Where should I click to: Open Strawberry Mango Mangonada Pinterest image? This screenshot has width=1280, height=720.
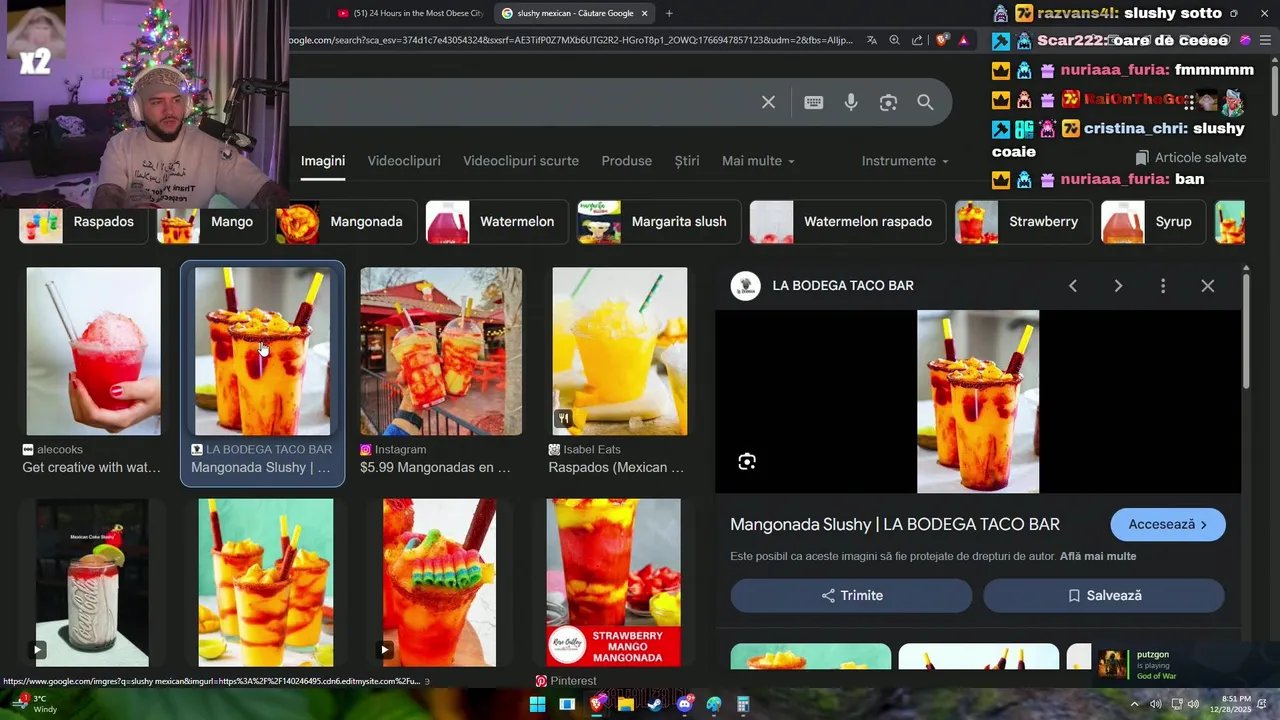(x=613, y=583)
